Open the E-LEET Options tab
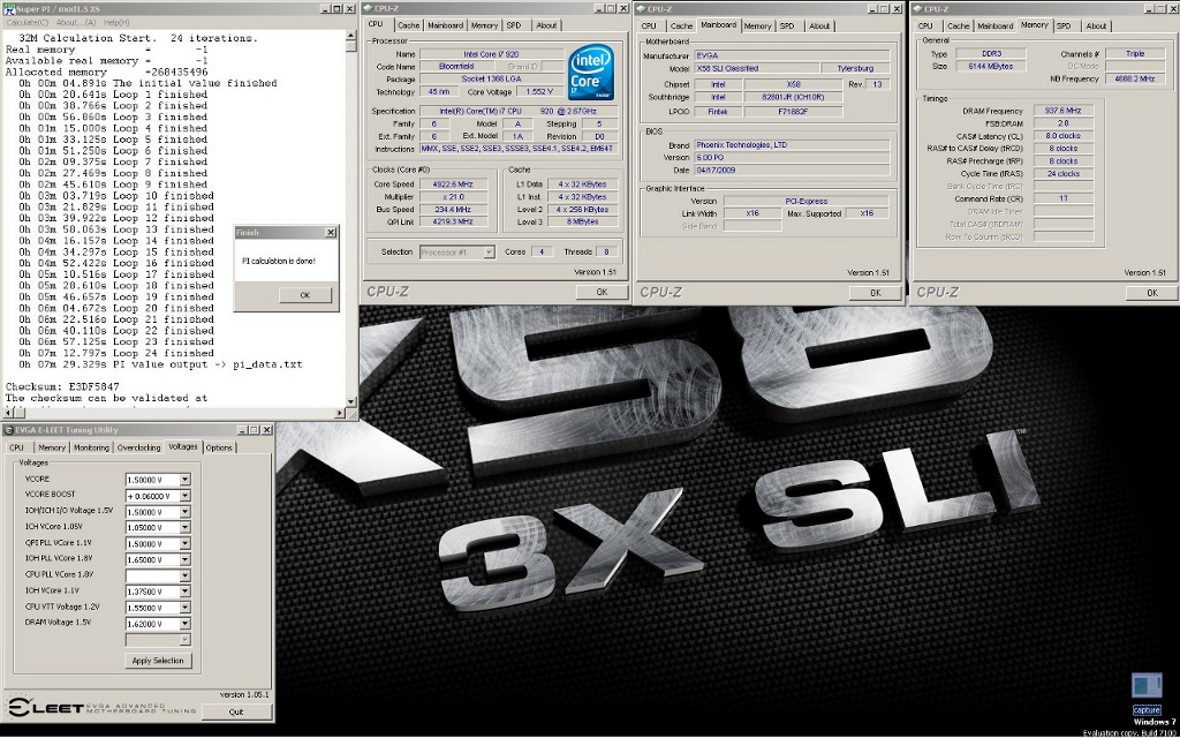The width and height of the screenshot is (1180, 738). (x=219, y=448)
